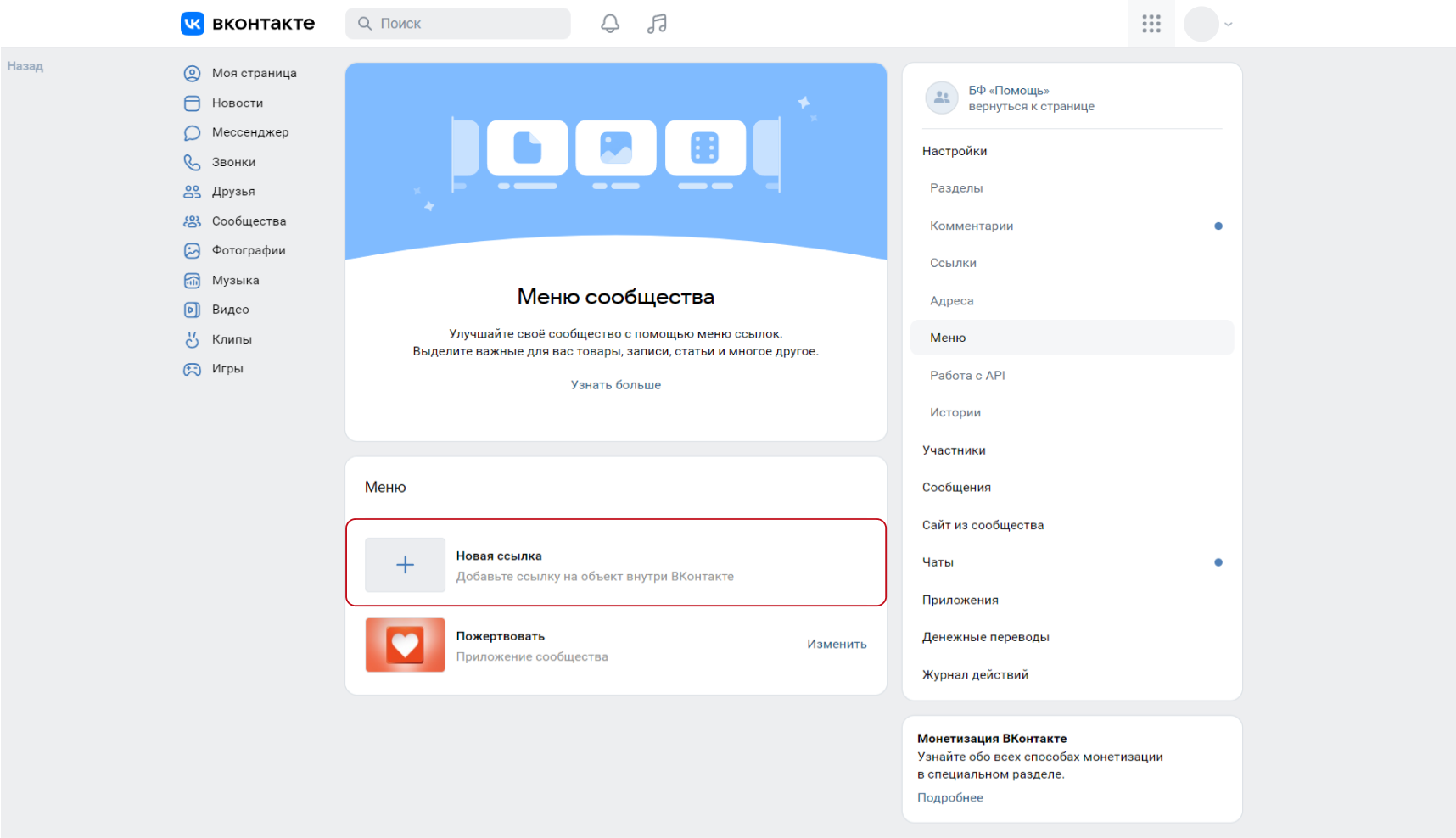Click Новая ссылка title
This screenshot has width=1456, height=838.
pos(499,556)
